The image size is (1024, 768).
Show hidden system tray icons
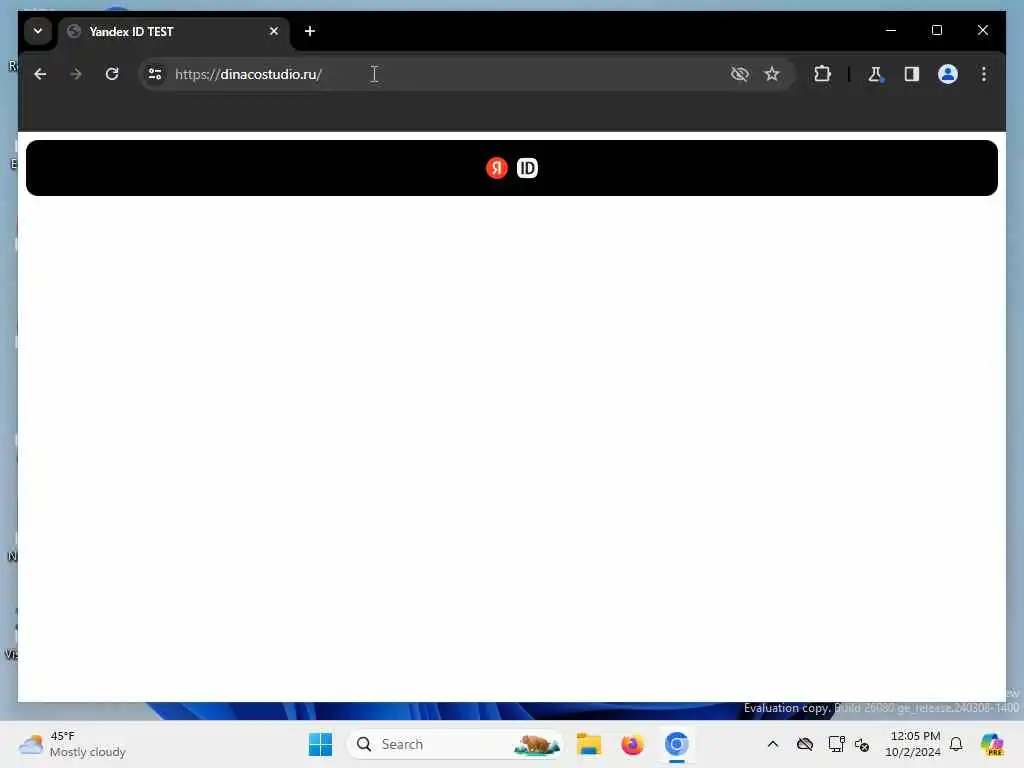(x=773, y=744)
